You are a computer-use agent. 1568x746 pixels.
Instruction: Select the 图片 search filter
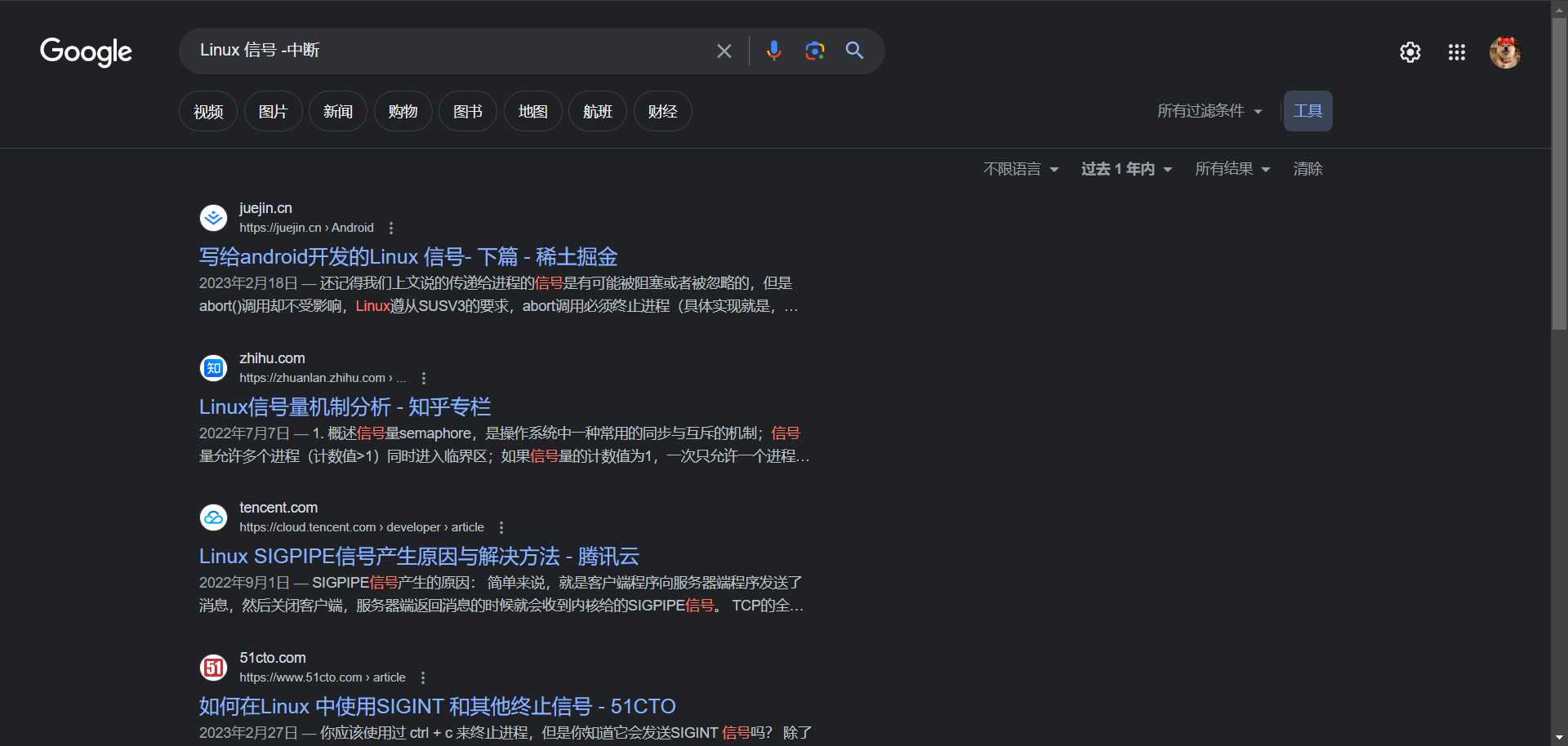coord(274,111)
